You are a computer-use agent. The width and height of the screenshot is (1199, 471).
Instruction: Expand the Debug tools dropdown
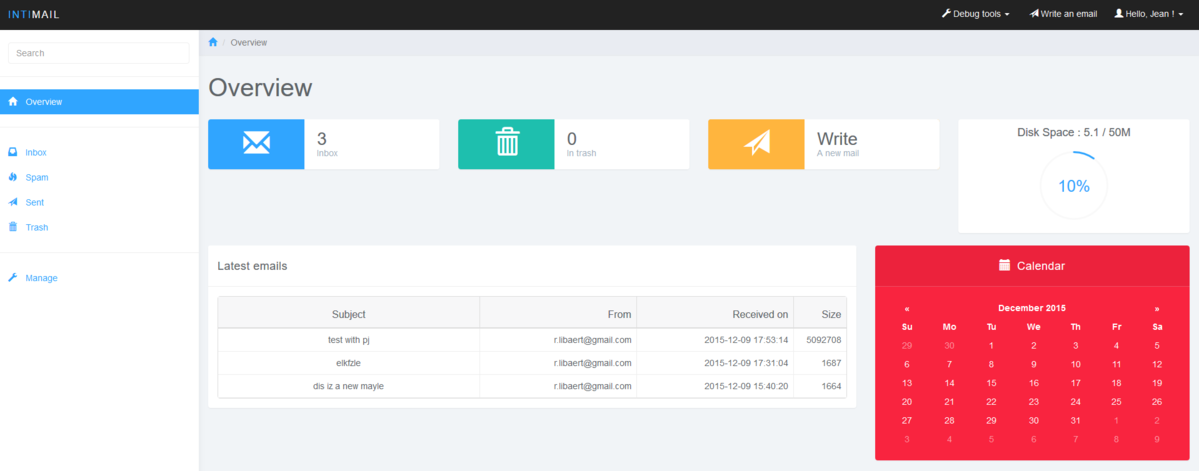click(976, 14)
